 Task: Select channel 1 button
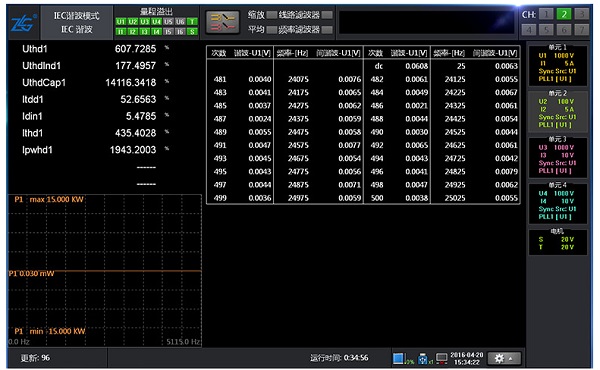coord(546,14)
